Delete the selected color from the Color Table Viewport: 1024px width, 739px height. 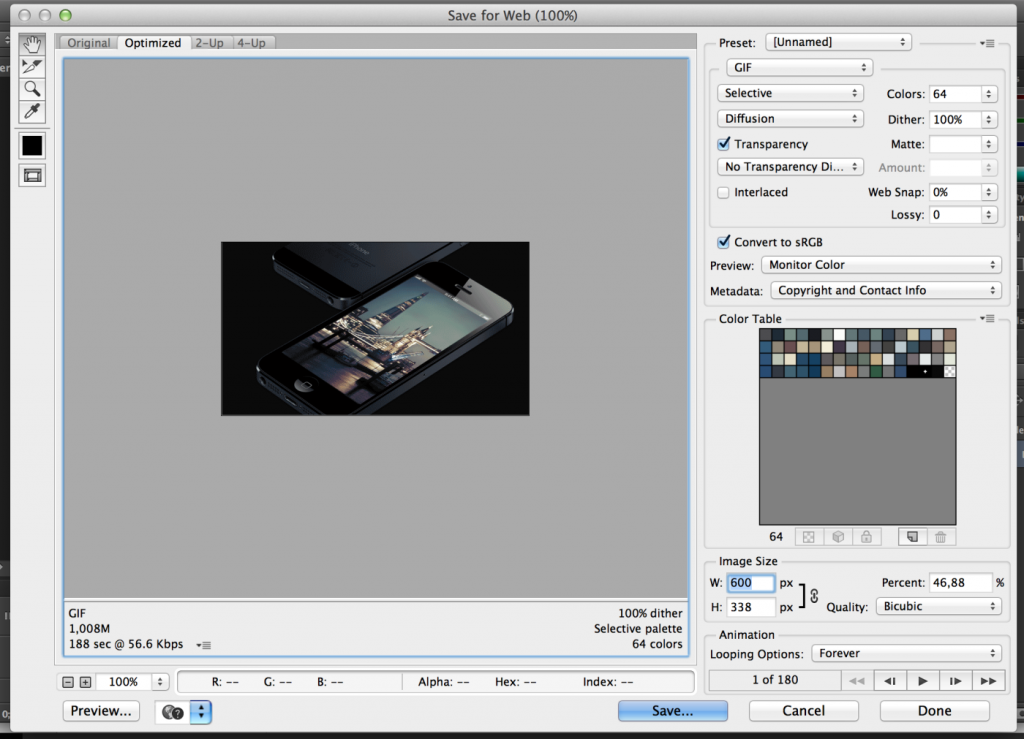click(940, 537)
